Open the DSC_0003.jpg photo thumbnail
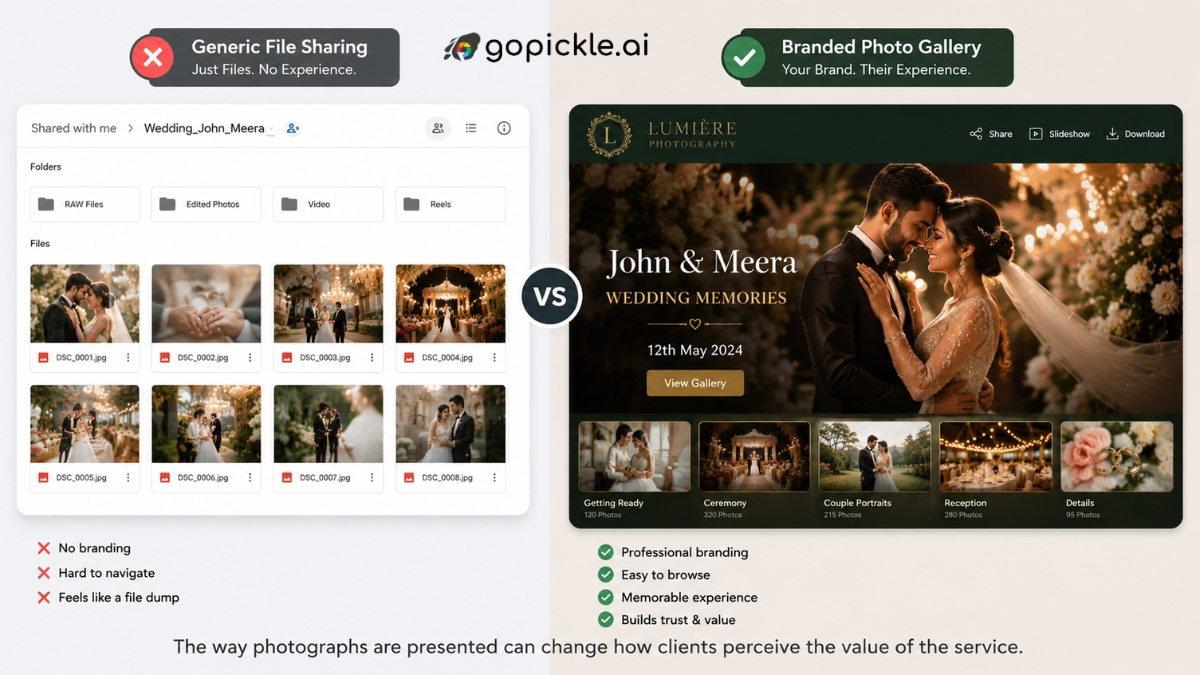The width and height of the screenshot is (1200, 675). click(x=328, y=304)
